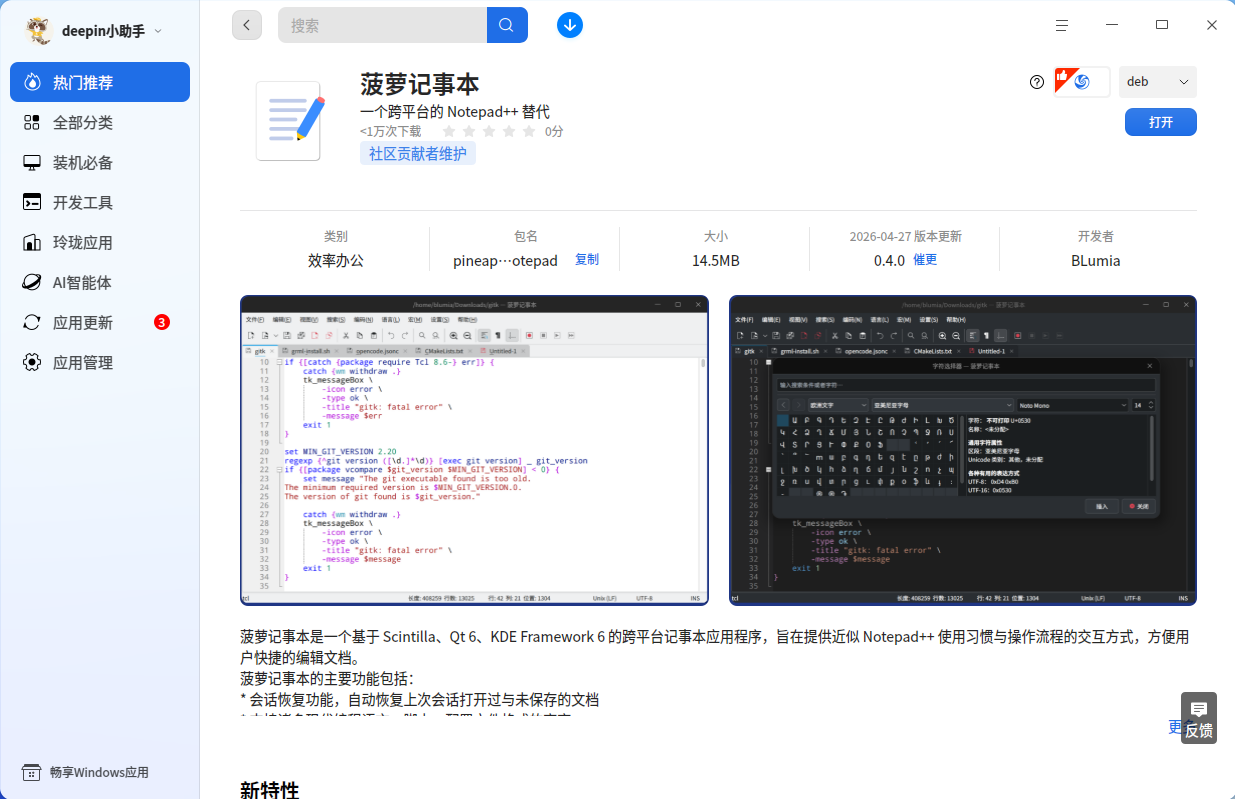Viewport: 1235px width, 799px height.
Task: Click the blue 打开 button
Action: coord(1160,122)
